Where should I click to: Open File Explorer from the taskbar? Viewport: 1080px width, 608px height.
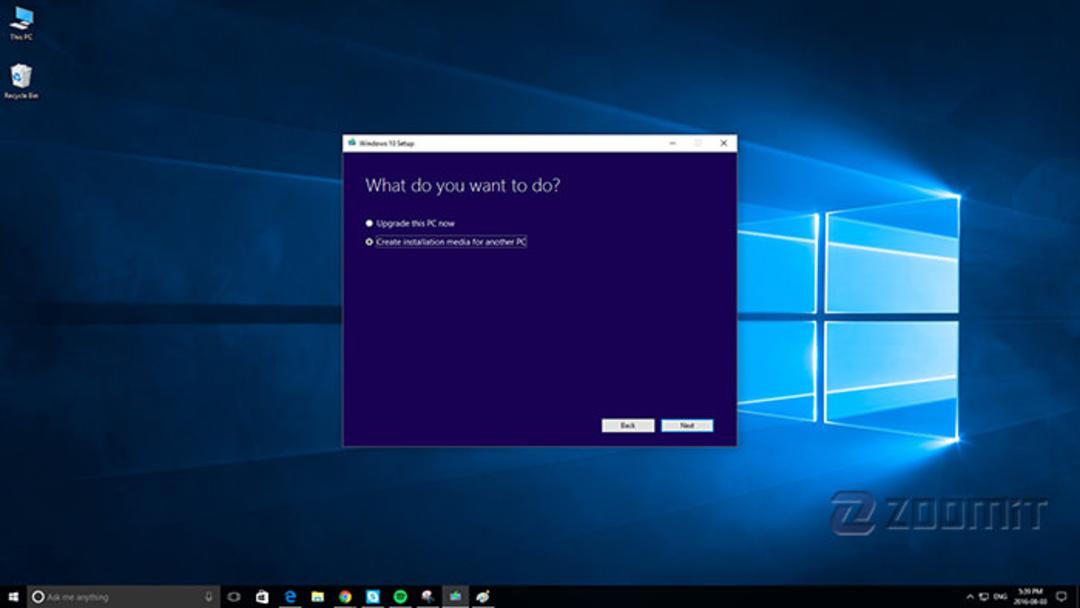pyautogui.click(x=318, y=596)
